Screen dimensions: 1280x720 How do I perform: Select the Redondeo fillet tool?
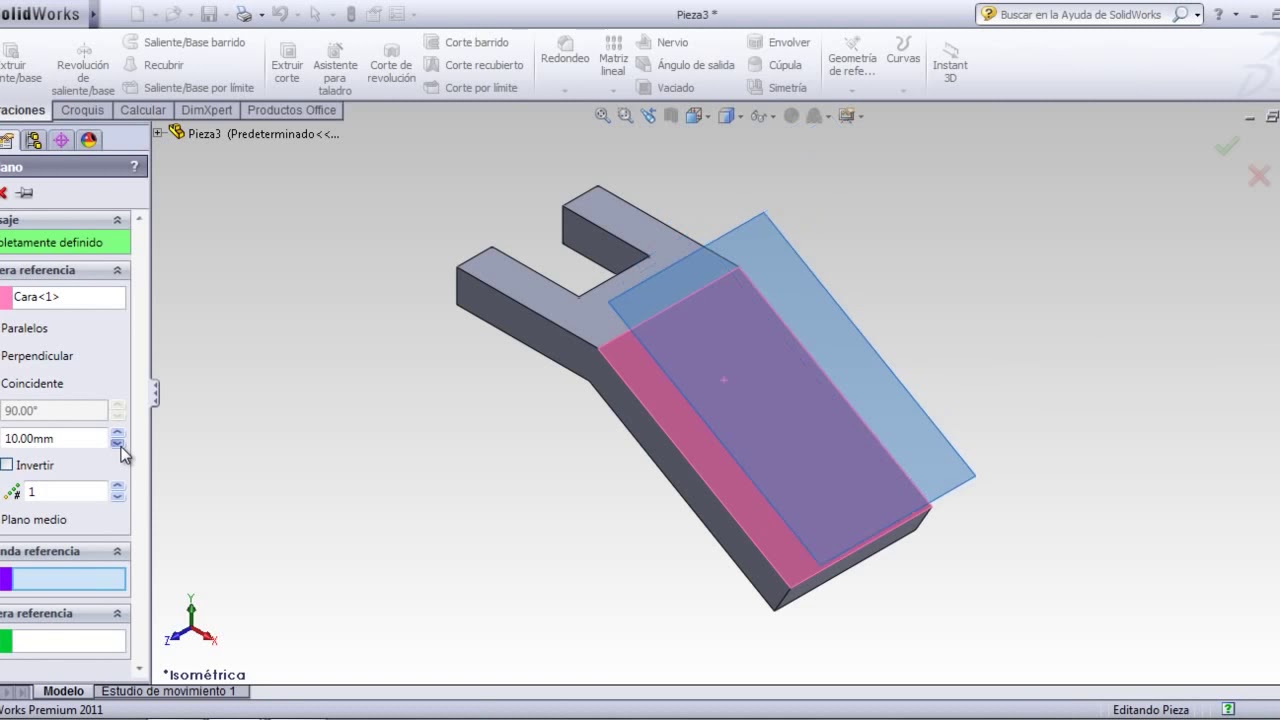(565, 50)
